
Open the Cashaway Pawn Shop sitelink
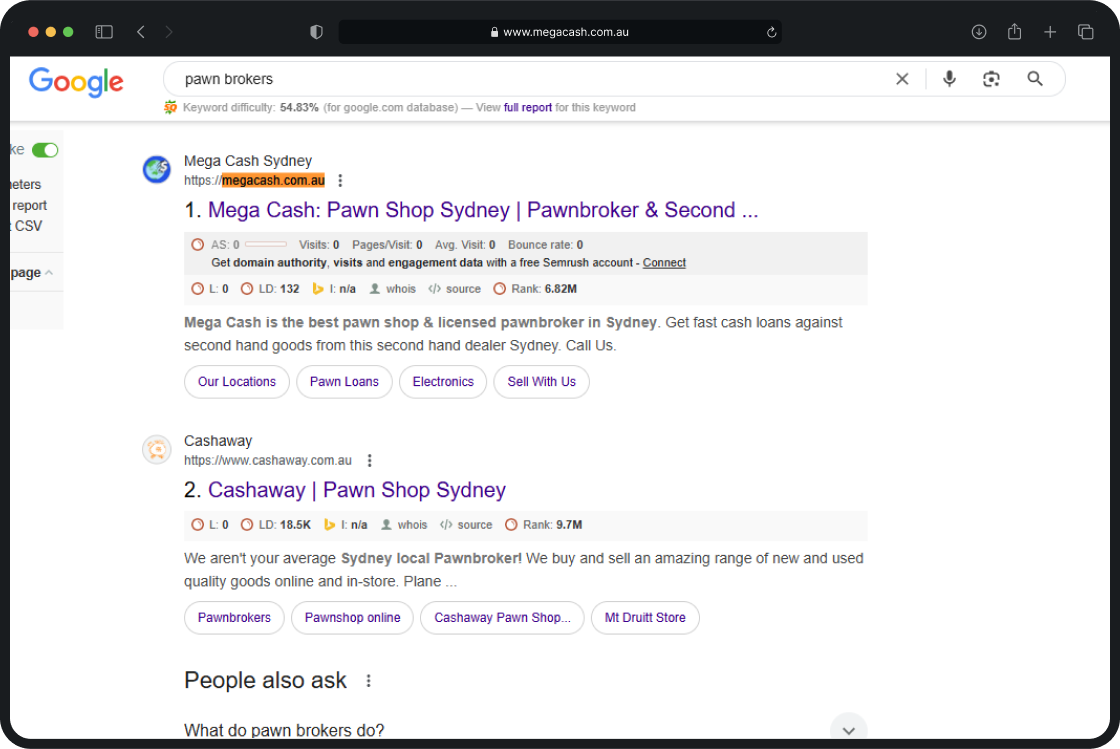pos(502,618)
